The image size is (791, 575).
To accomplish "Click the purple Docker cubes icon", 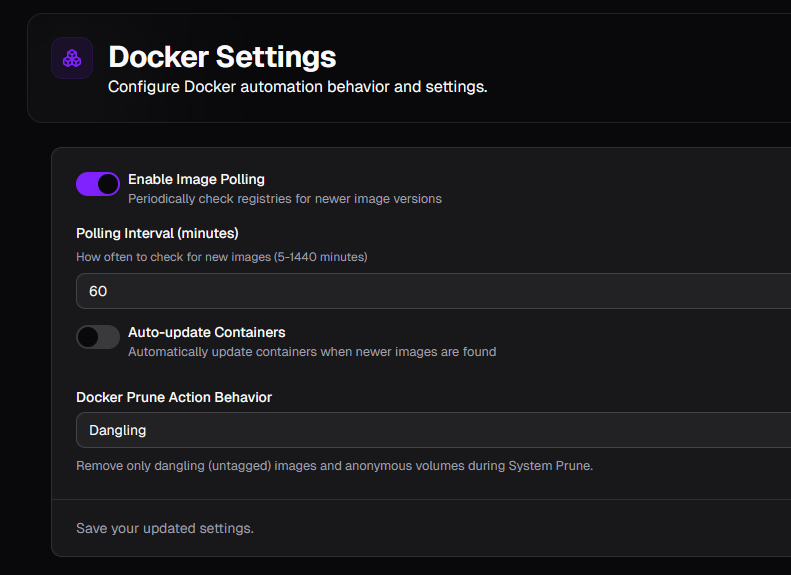I will point(72,58).
